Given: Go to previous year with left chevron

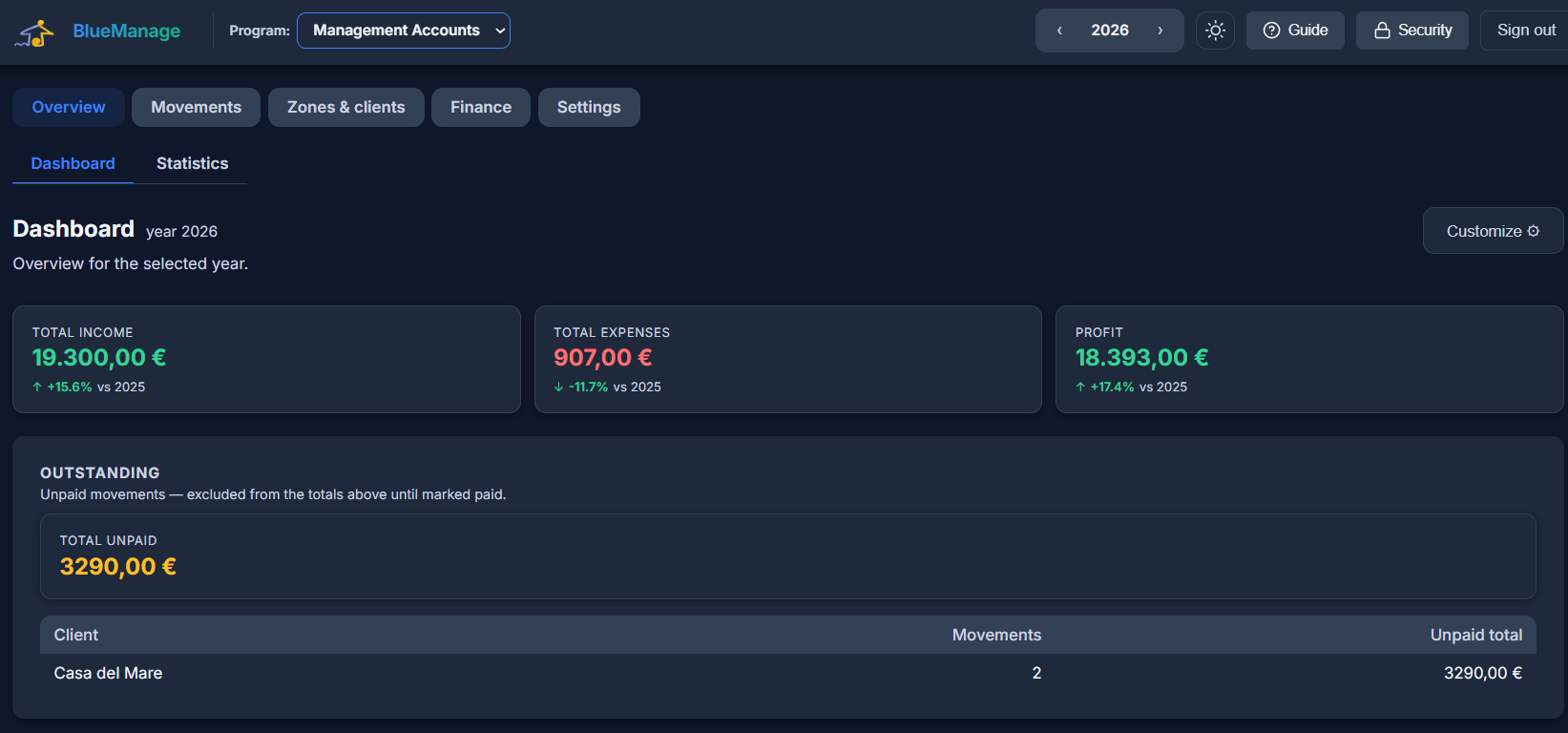Looking at the screenshot, I should 1059,31.
